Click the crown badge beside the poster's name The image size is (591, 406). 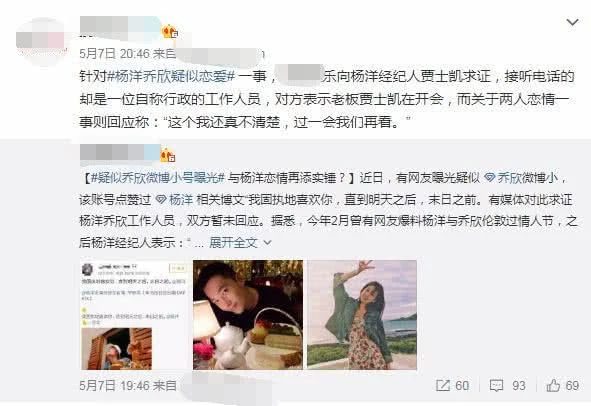[170, 32]
